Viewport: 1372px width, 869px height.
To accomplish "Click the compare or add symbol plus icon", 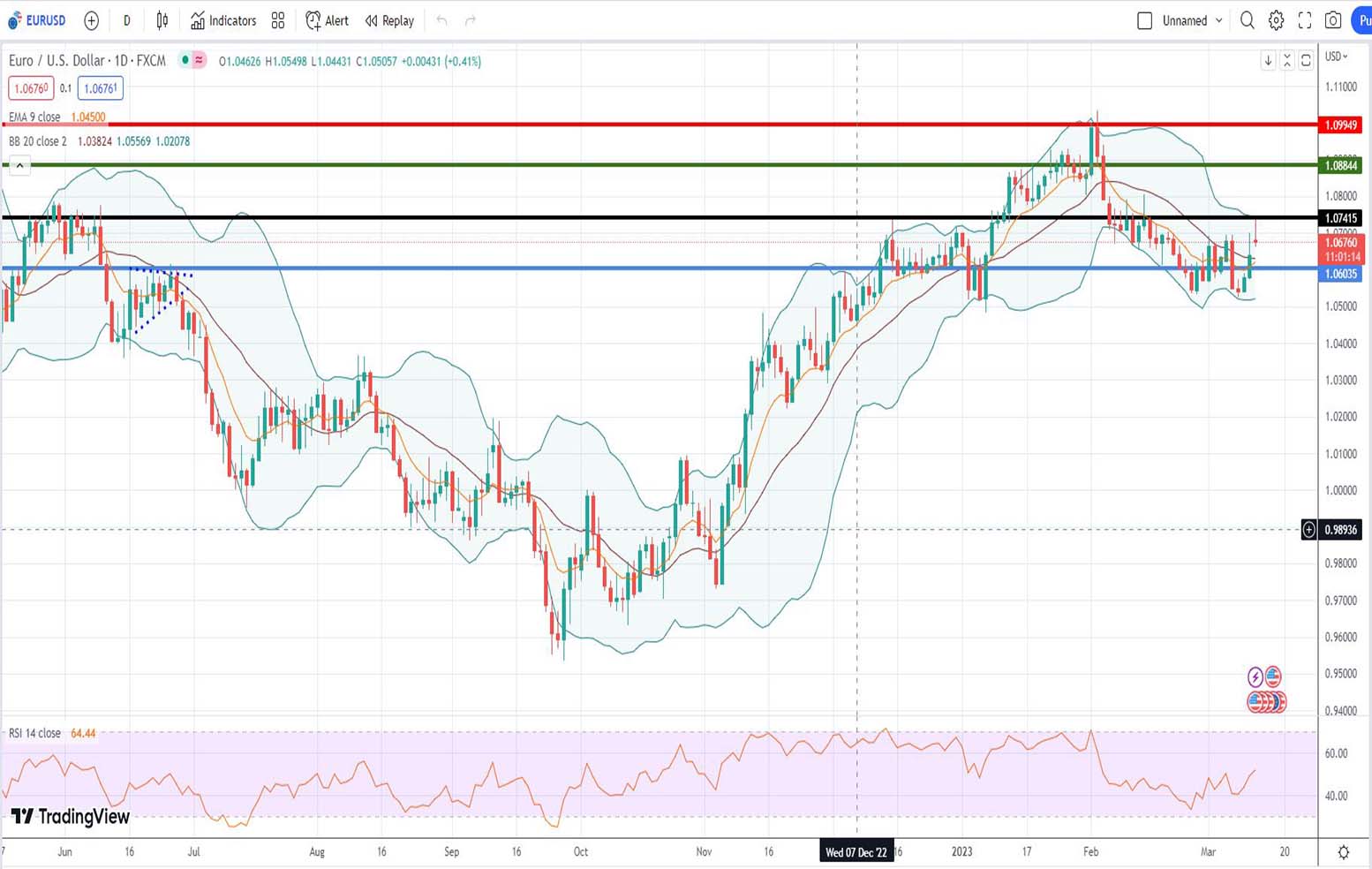I will [x=91, y=20].
